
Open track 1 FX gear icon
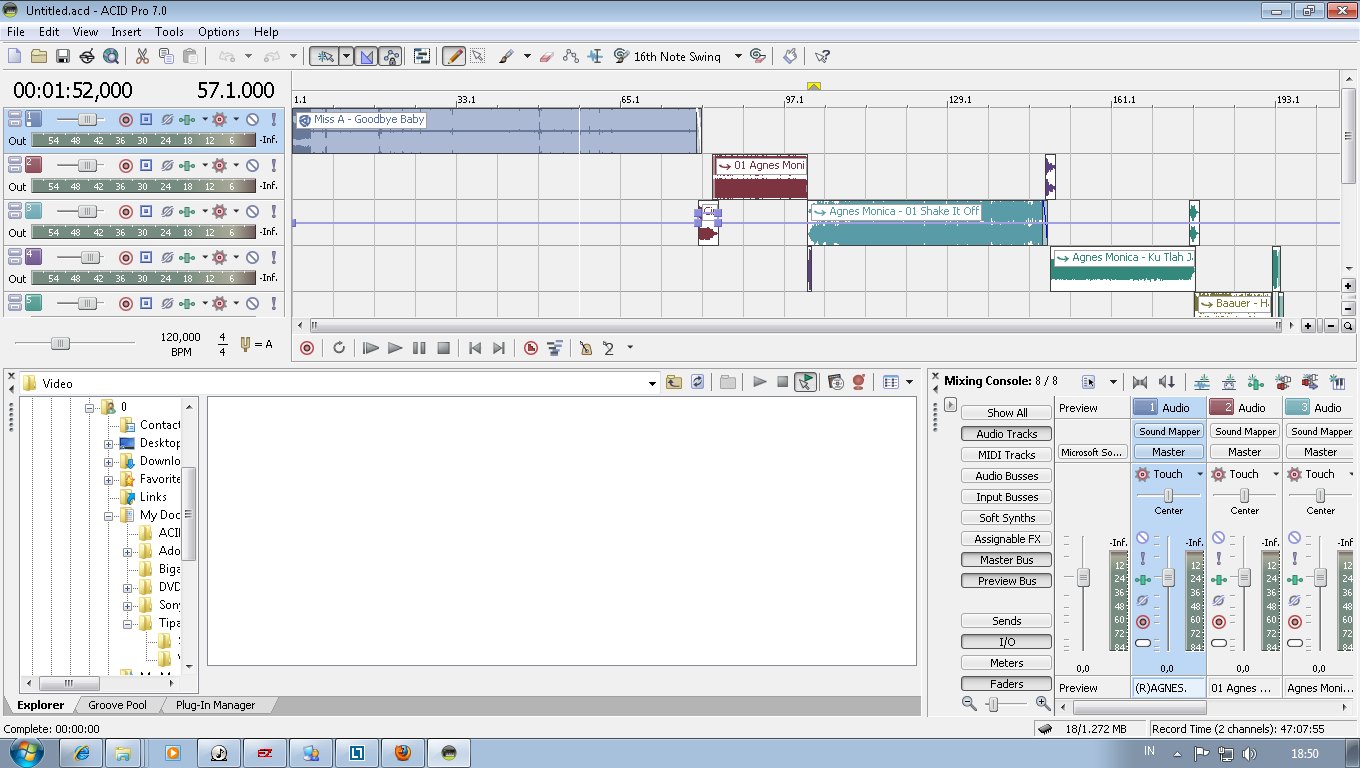(219, 119)
